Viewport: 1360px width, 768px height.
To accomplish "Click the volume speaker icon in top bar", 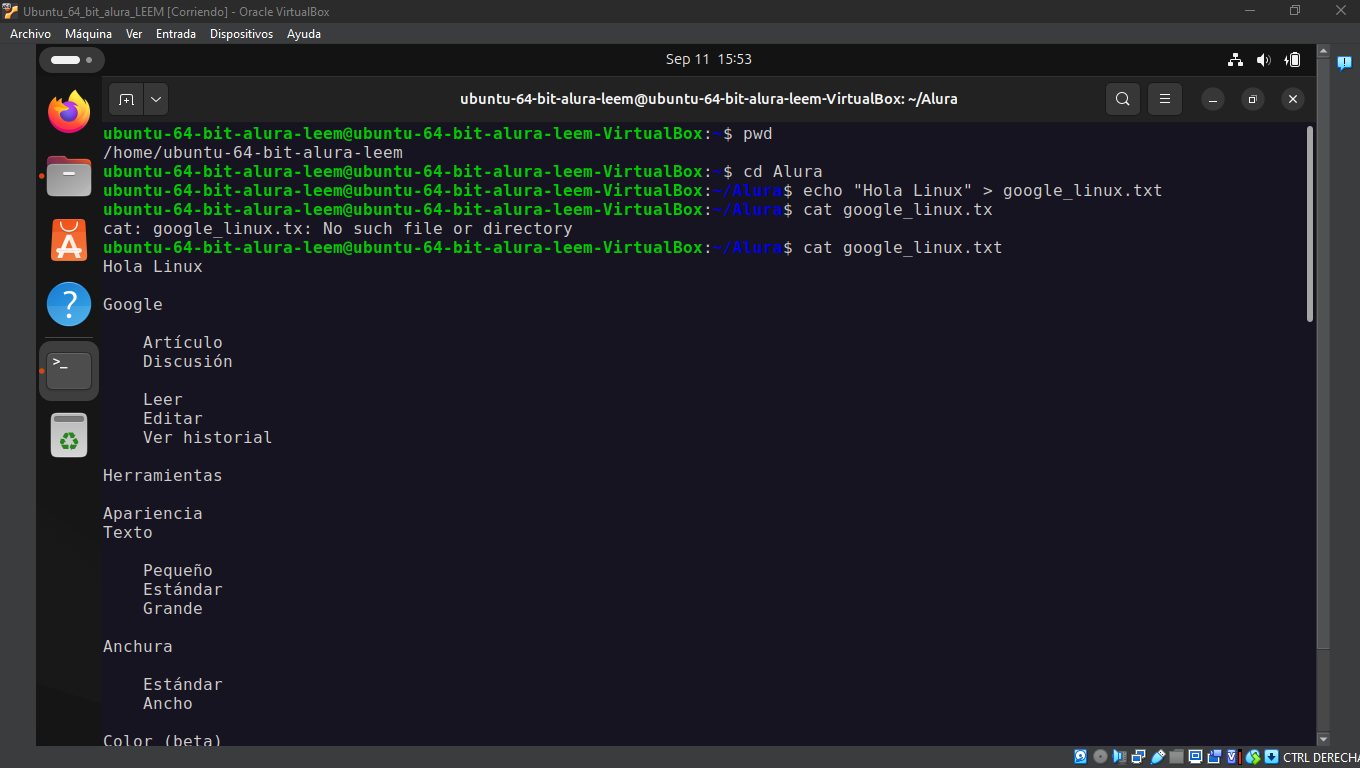I will (x=1264, y=60).
